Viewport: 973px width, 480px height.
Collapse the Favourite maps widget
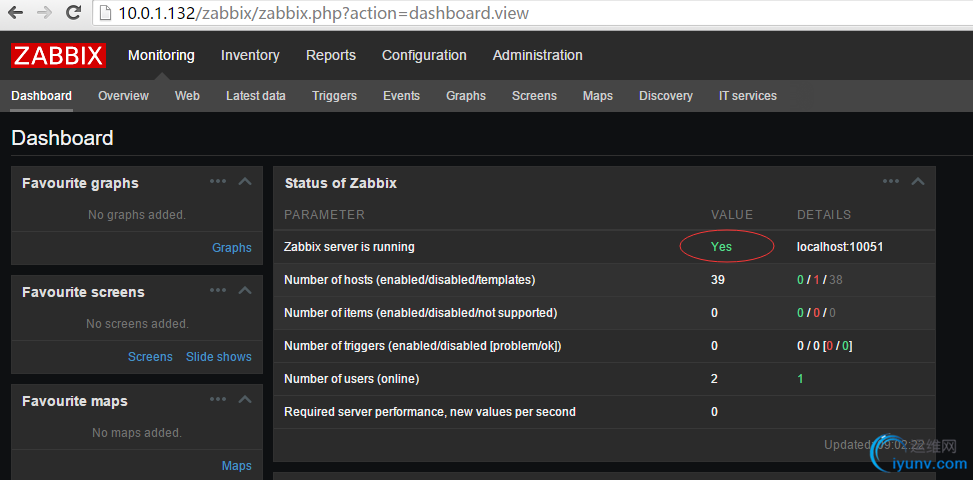pyautogui.click(x=245, y=400)
